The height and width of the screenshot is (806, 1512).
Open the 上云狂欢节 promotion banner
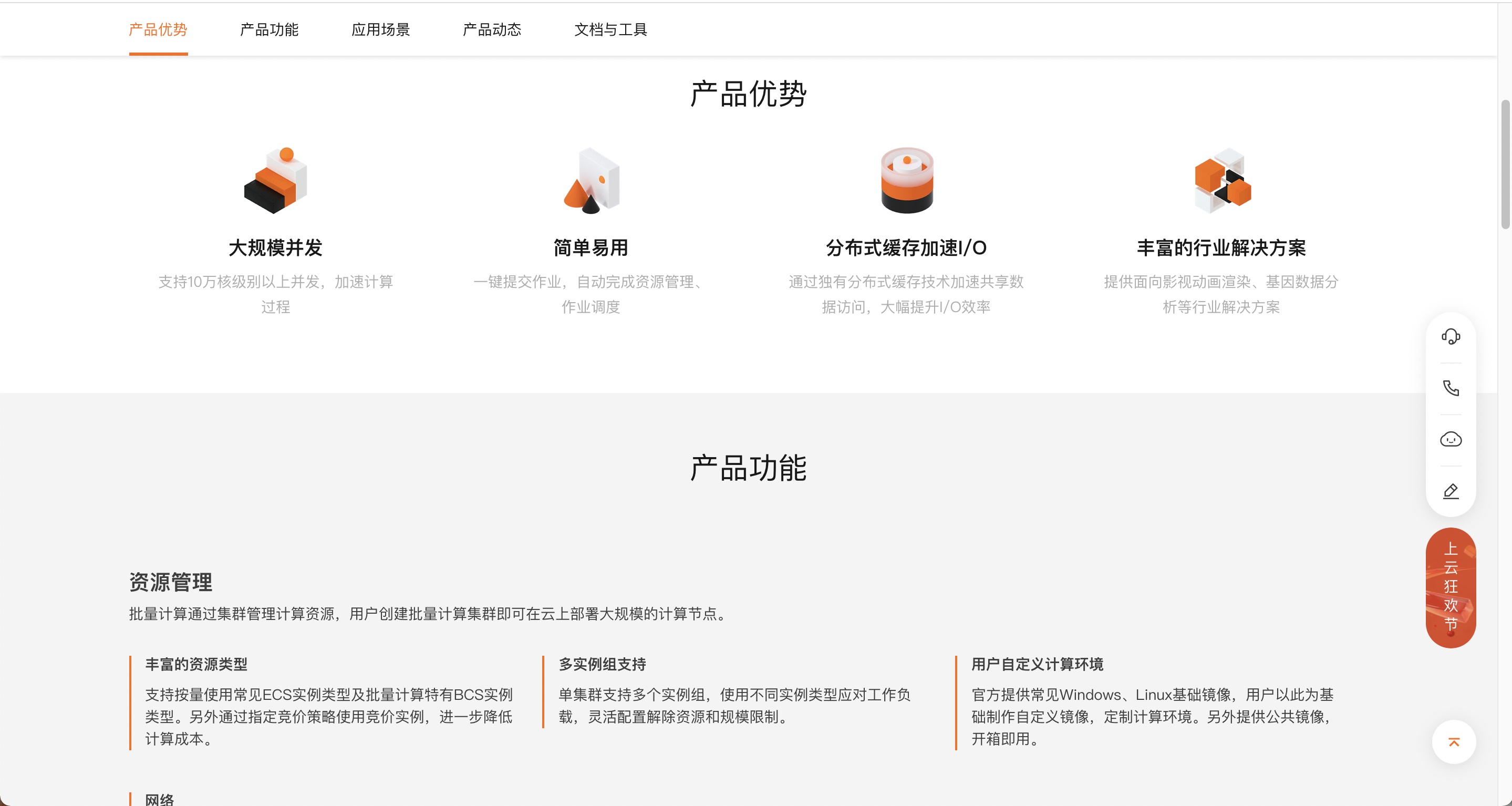pos(1451,587)
